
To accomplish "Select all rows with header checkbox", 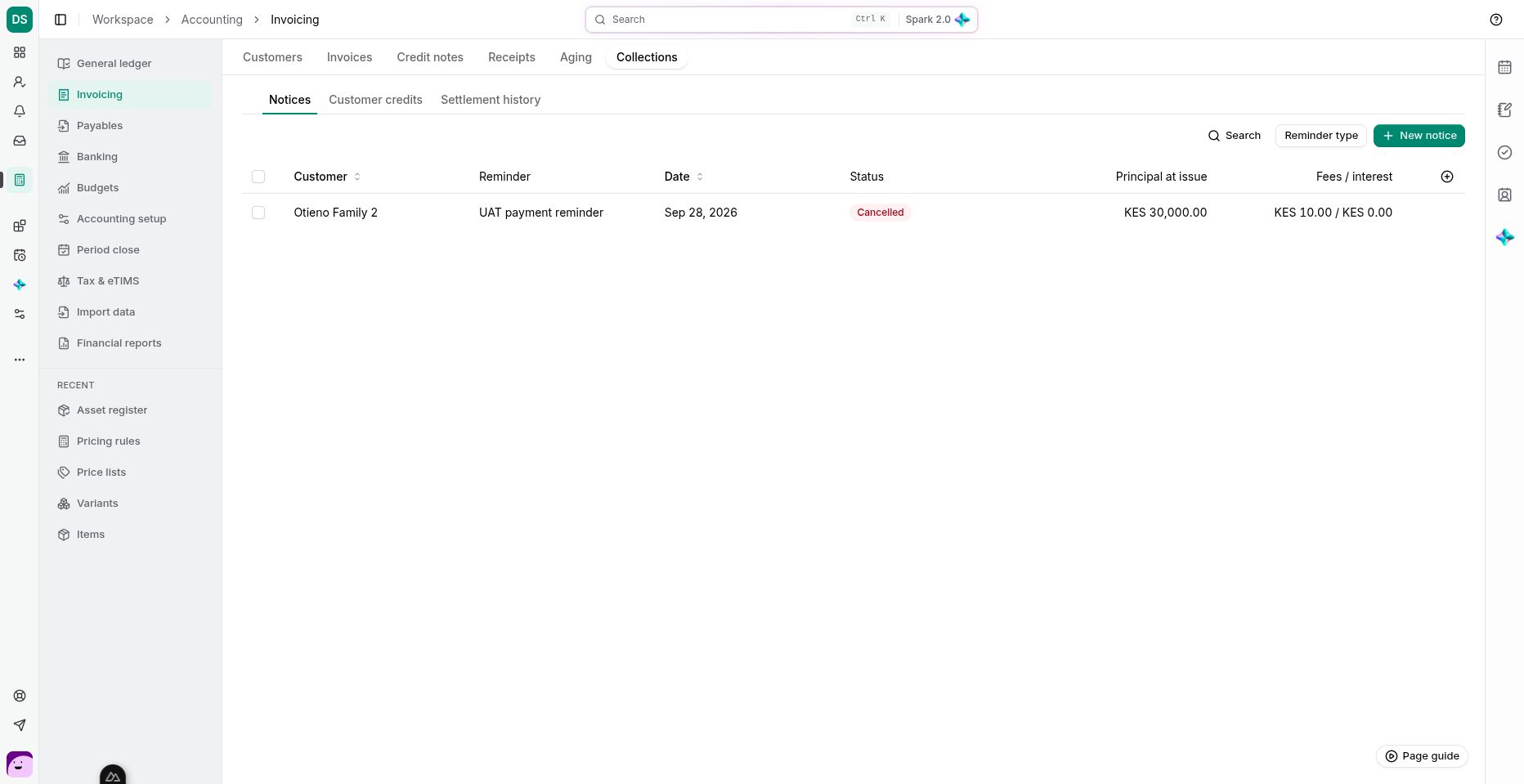I will 258,177.
